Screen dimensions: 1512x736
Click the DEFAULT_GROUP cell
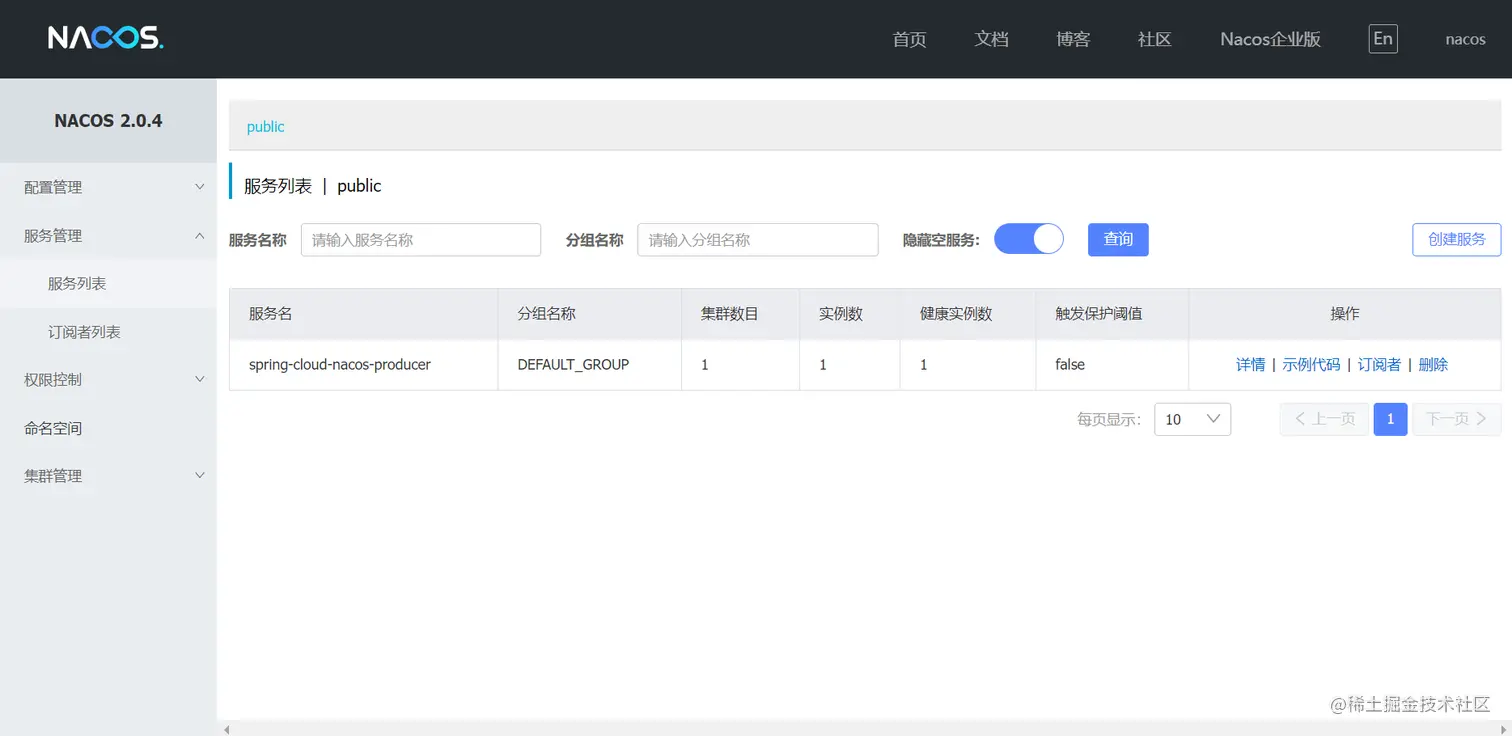click(590, 364)
